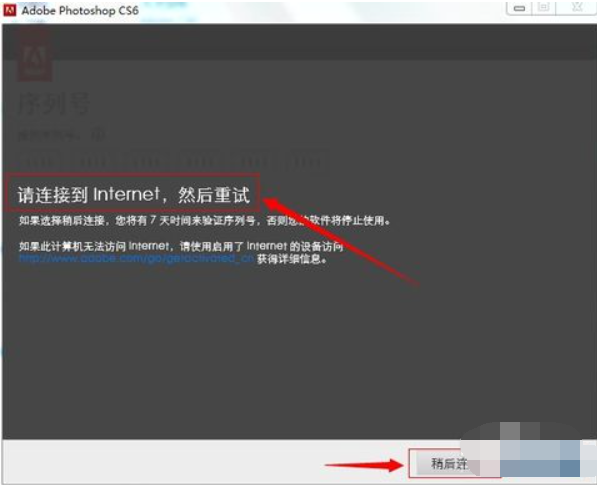
Task: Click the text about 7 天时间来验证序列号
Action: tap(204, 220)
